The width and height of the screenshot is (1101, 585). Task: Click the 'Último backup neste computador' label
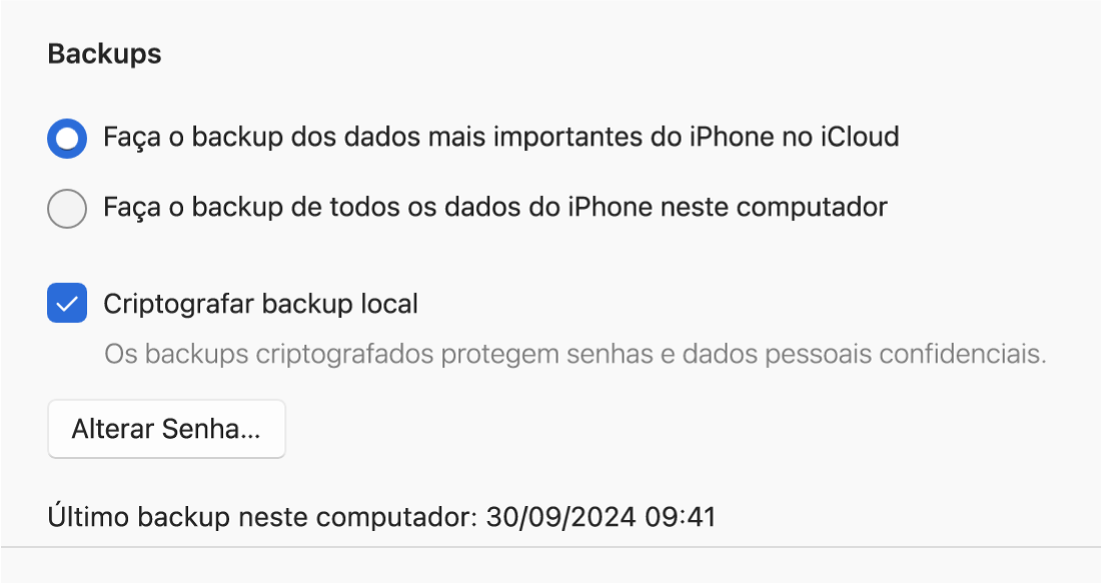click(x=264, y=518)
